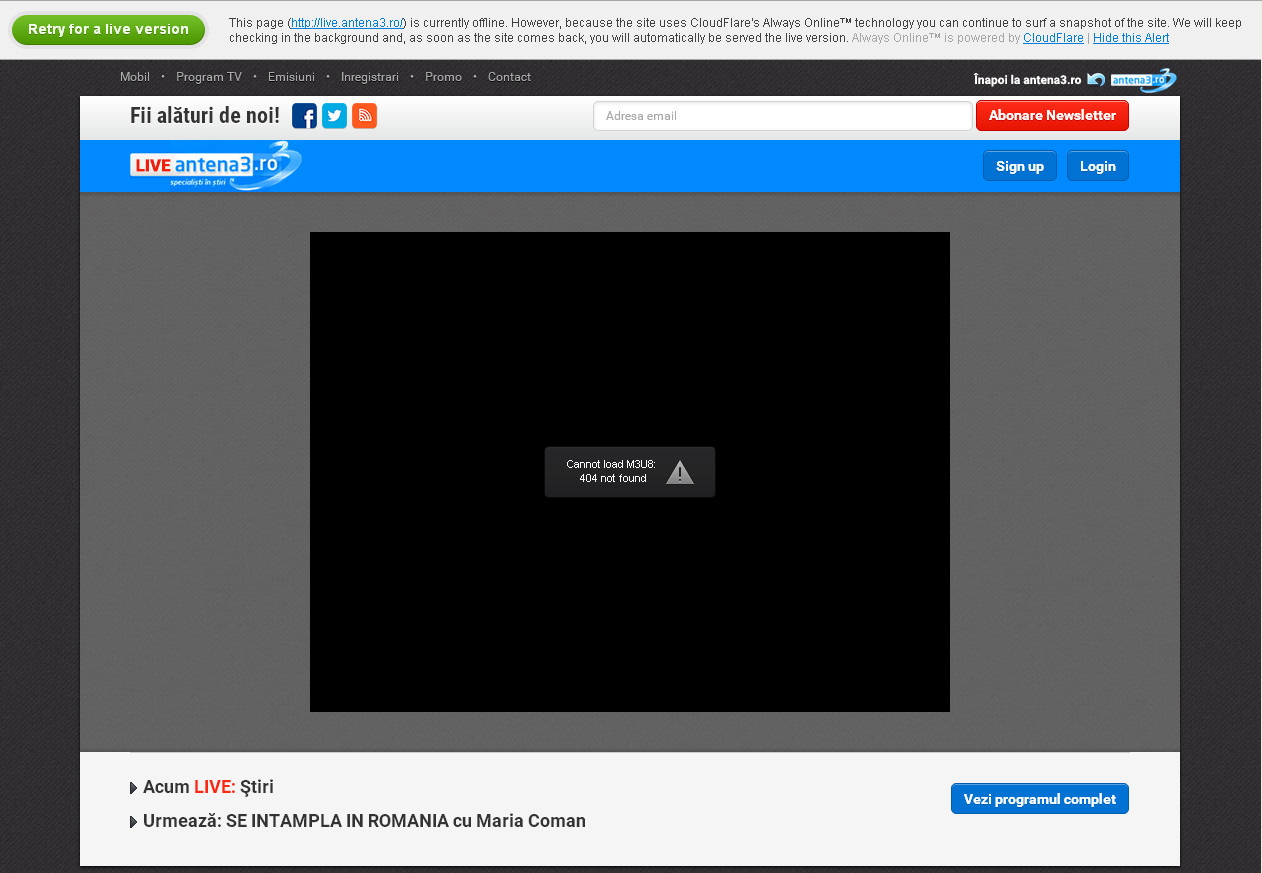1262x873 pixels.
Task: Click the Sign up button
Action: click(1020, 166)
